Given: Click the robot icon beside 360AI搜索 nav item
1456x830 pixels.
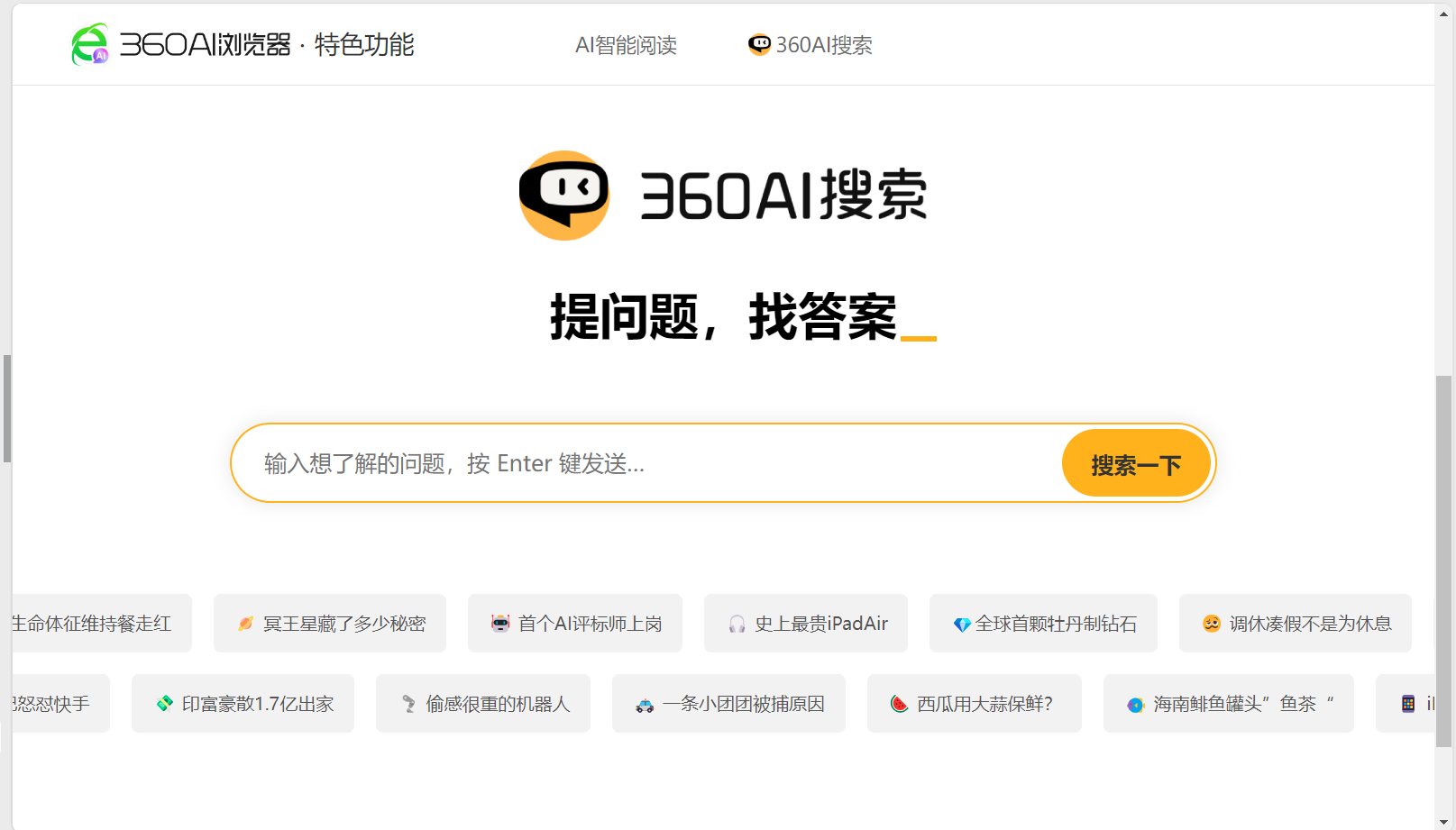Looking at the screenshot, I should click(759, 43).
